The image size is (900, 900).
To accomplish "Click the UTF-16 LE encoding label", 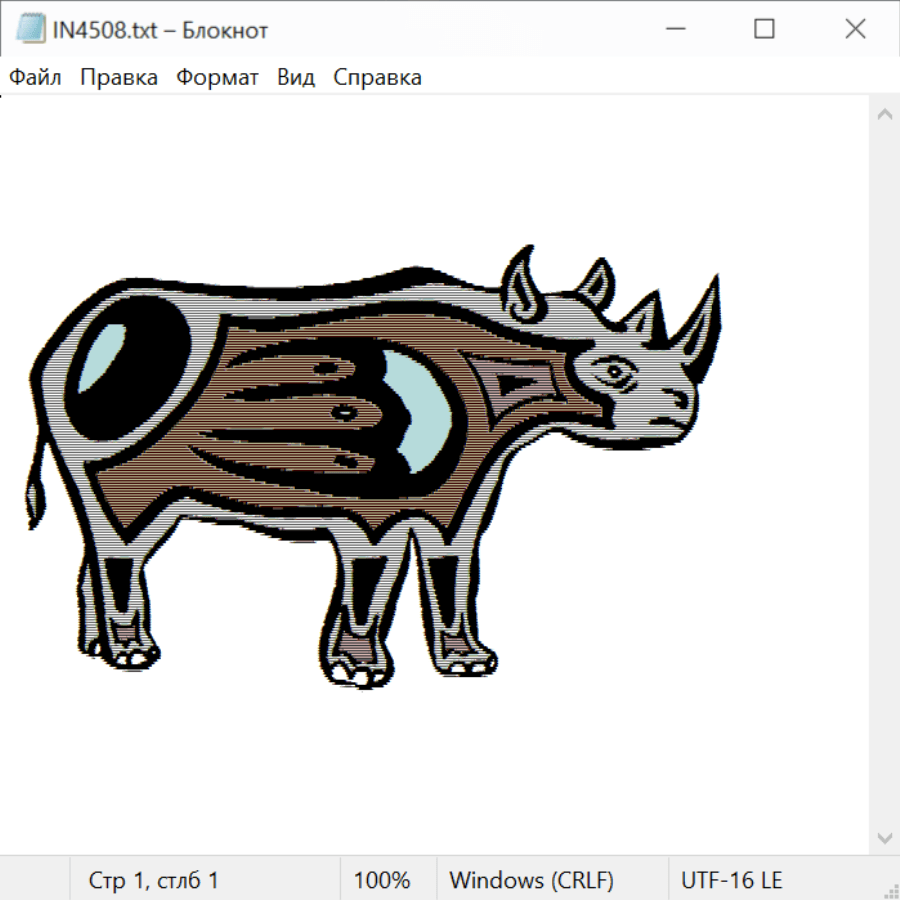I will pyautogui.click(x=731, y=880).
